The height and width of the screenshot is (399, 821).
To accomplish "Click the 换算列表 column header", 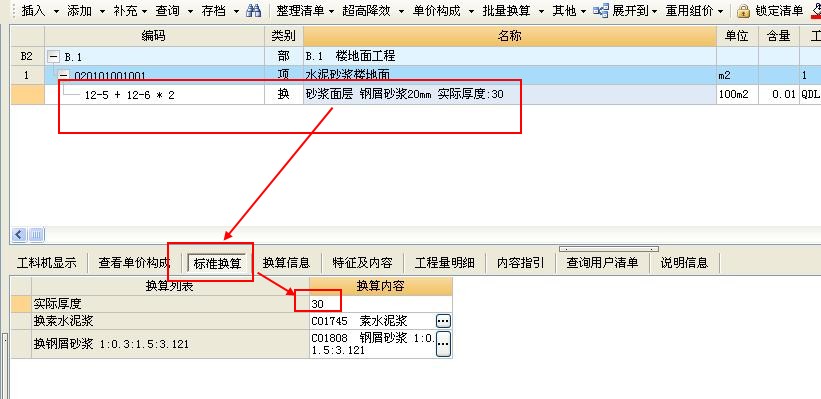I will [170, 286].
